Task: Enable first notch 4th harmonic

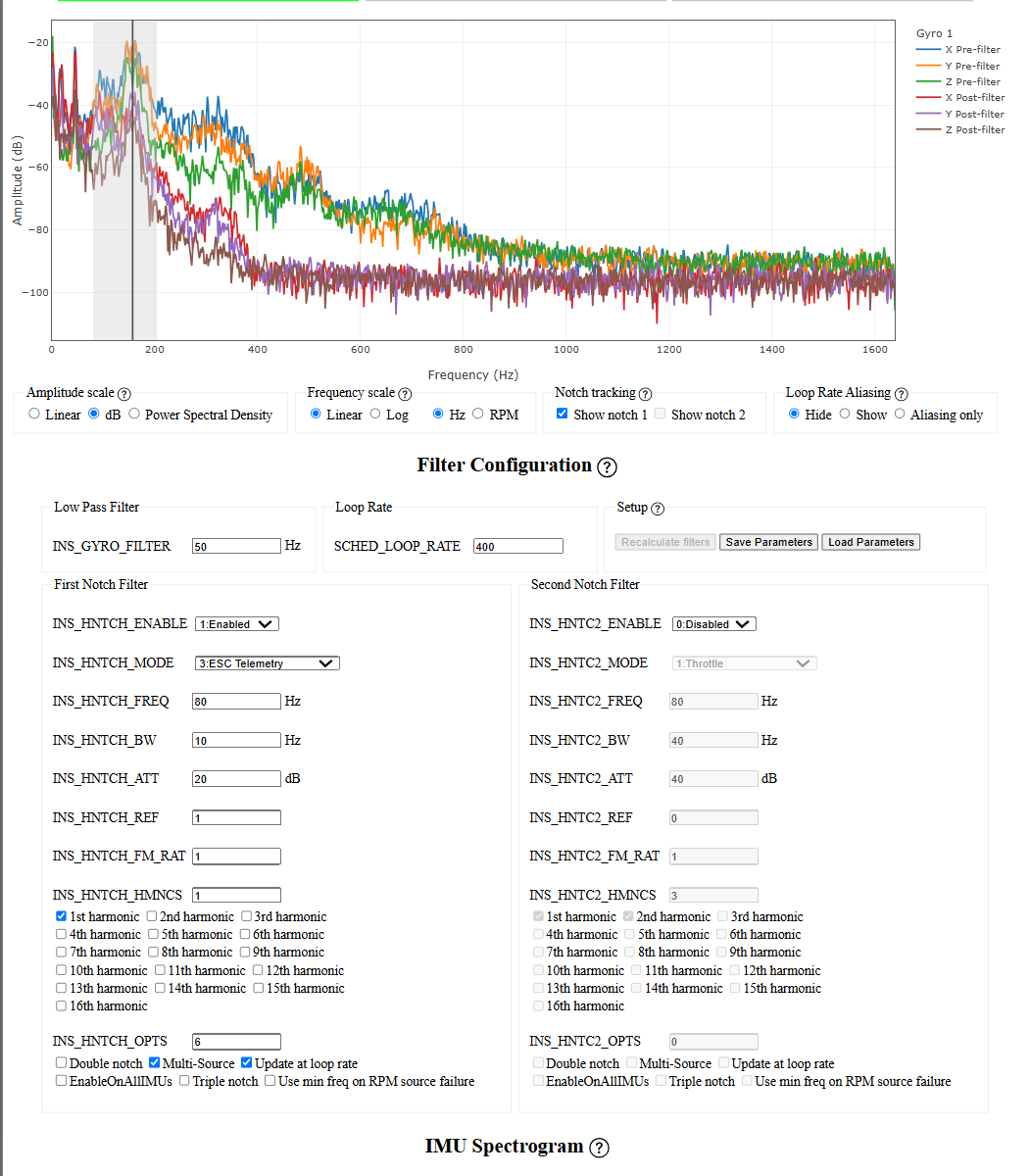Action: click(62, 934)
